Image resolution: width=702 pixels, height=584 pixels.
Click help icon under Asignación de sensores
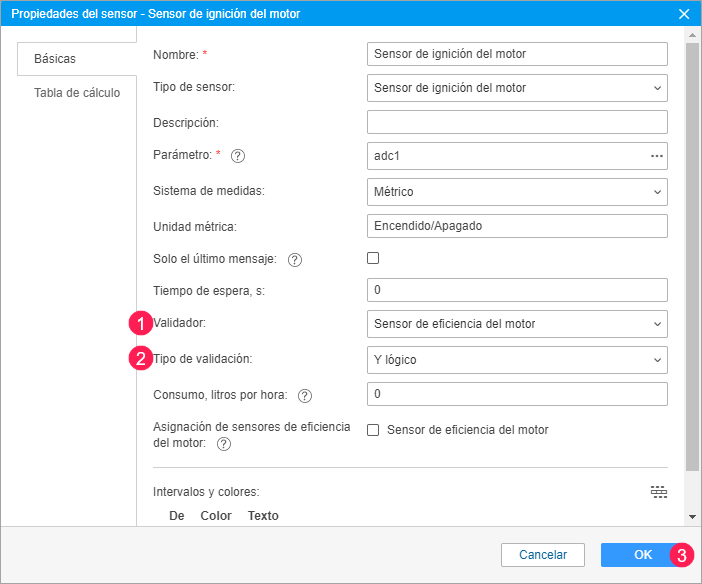224,444
